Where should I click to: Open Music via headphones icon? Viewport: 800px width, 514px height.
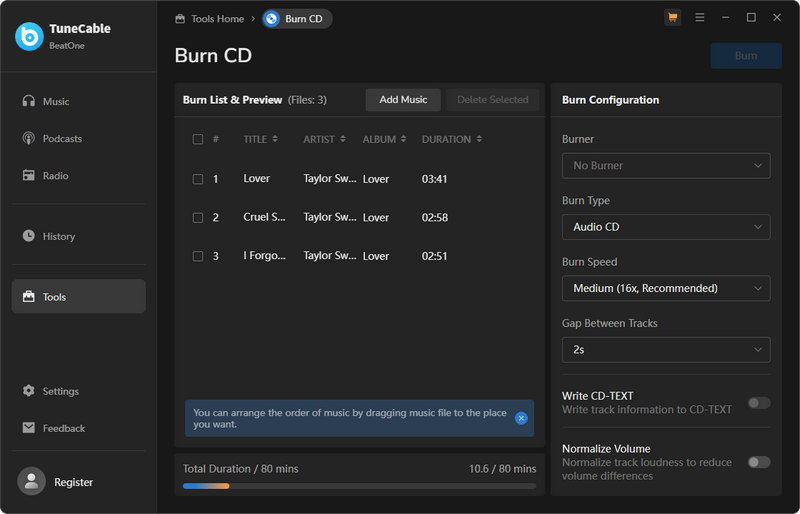point(29,101)
